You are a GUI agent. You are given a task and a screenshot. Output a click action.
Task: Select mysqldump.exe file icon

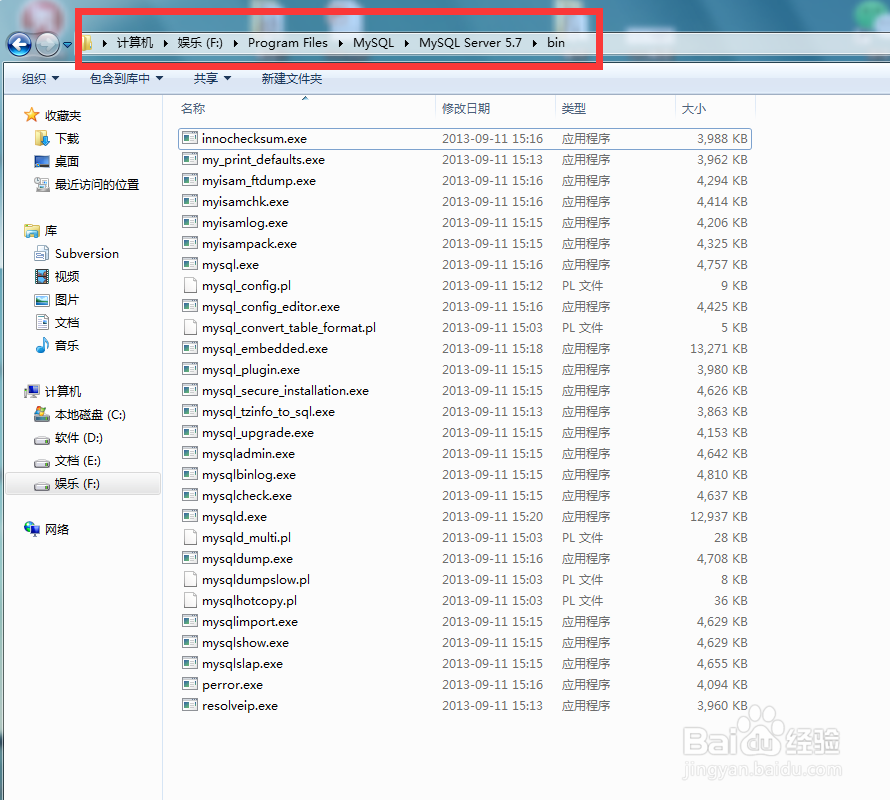(190, 558)
